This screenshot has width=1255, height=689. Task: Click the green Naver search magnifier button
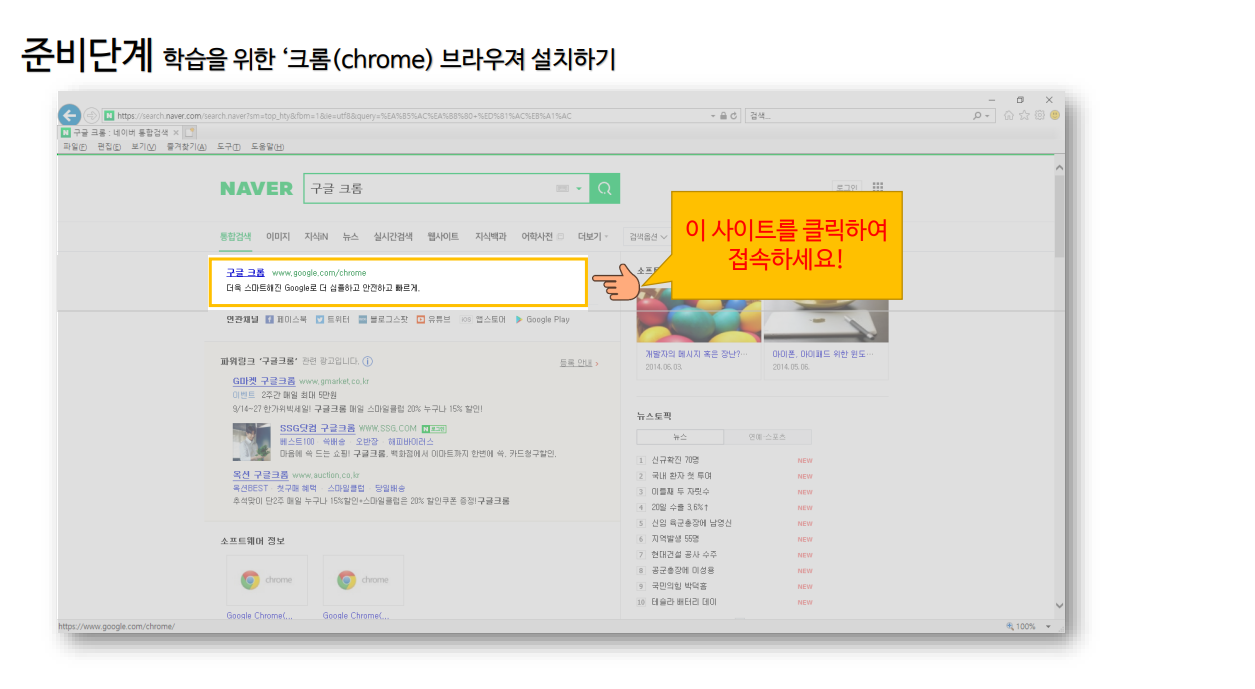click(604, 188)
